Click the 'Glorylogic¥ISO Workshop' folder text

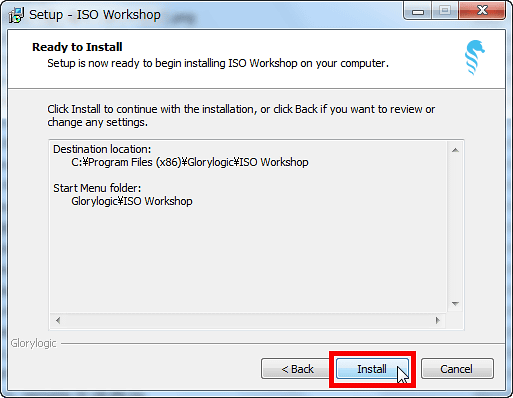click(x=132, y=201)
